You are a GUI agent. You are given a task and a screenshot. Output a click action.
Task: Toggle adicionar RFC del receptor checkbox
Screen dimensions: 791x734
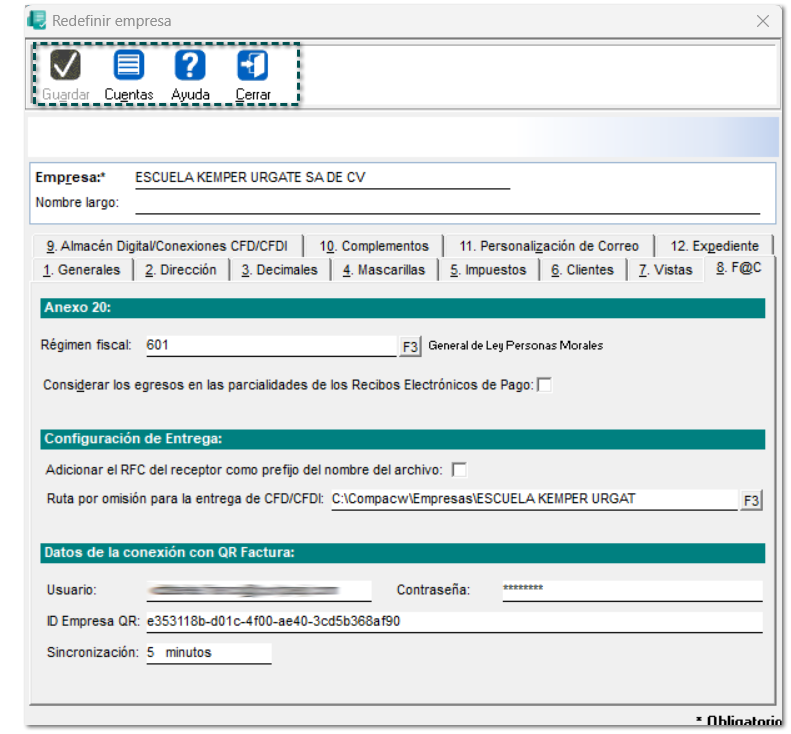coord(459,469)
